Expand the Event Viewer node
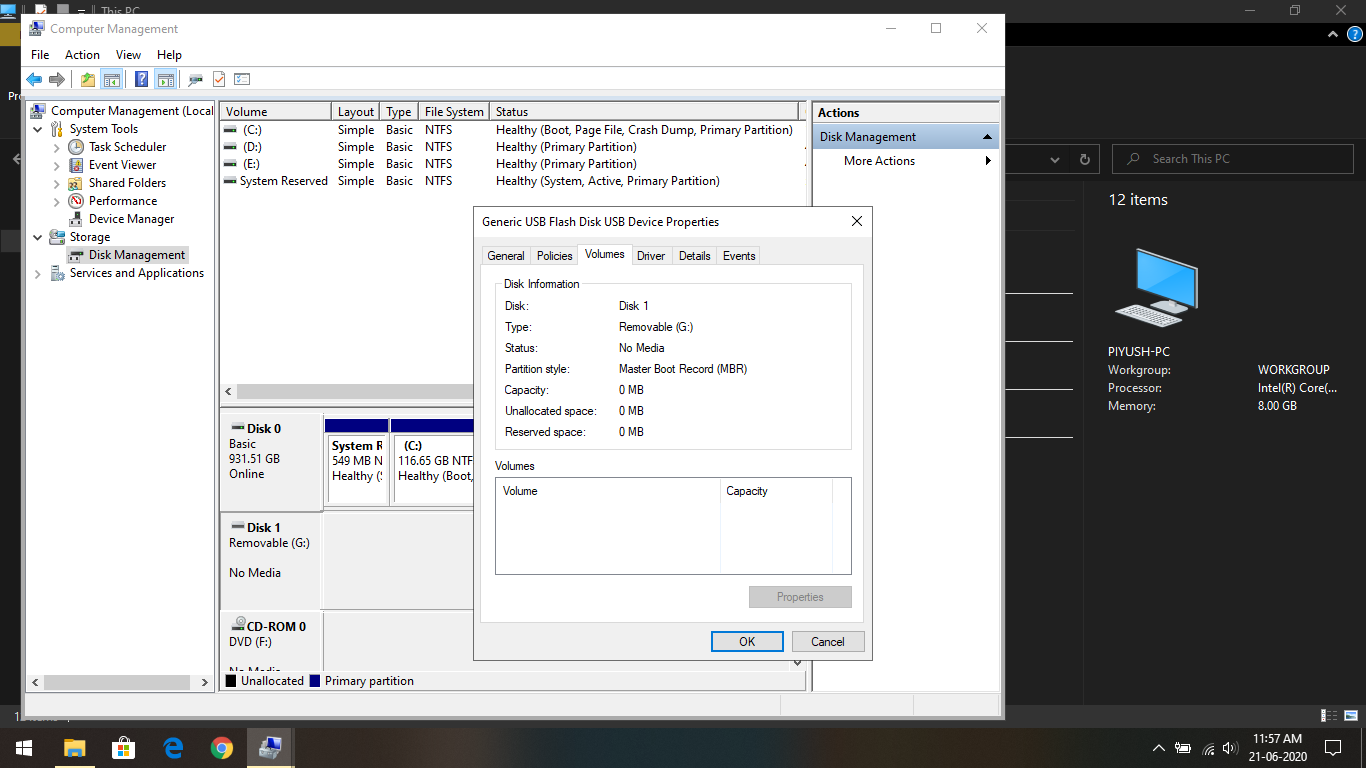Image resolution: width=1366 pixels, height=768 pixels. 57,165
